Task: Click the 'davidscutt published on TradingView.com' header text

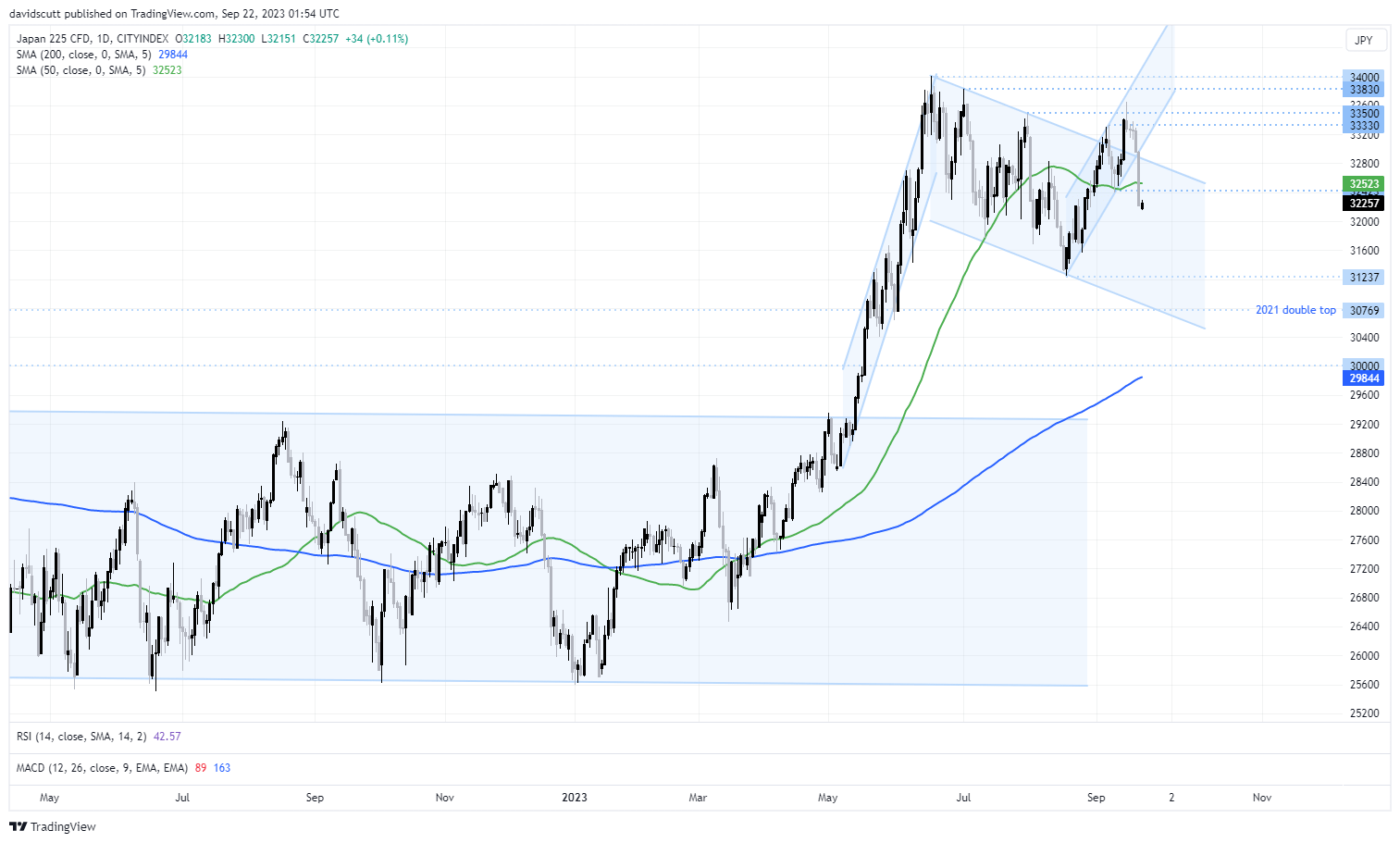Action: click(x=113, y=14)
